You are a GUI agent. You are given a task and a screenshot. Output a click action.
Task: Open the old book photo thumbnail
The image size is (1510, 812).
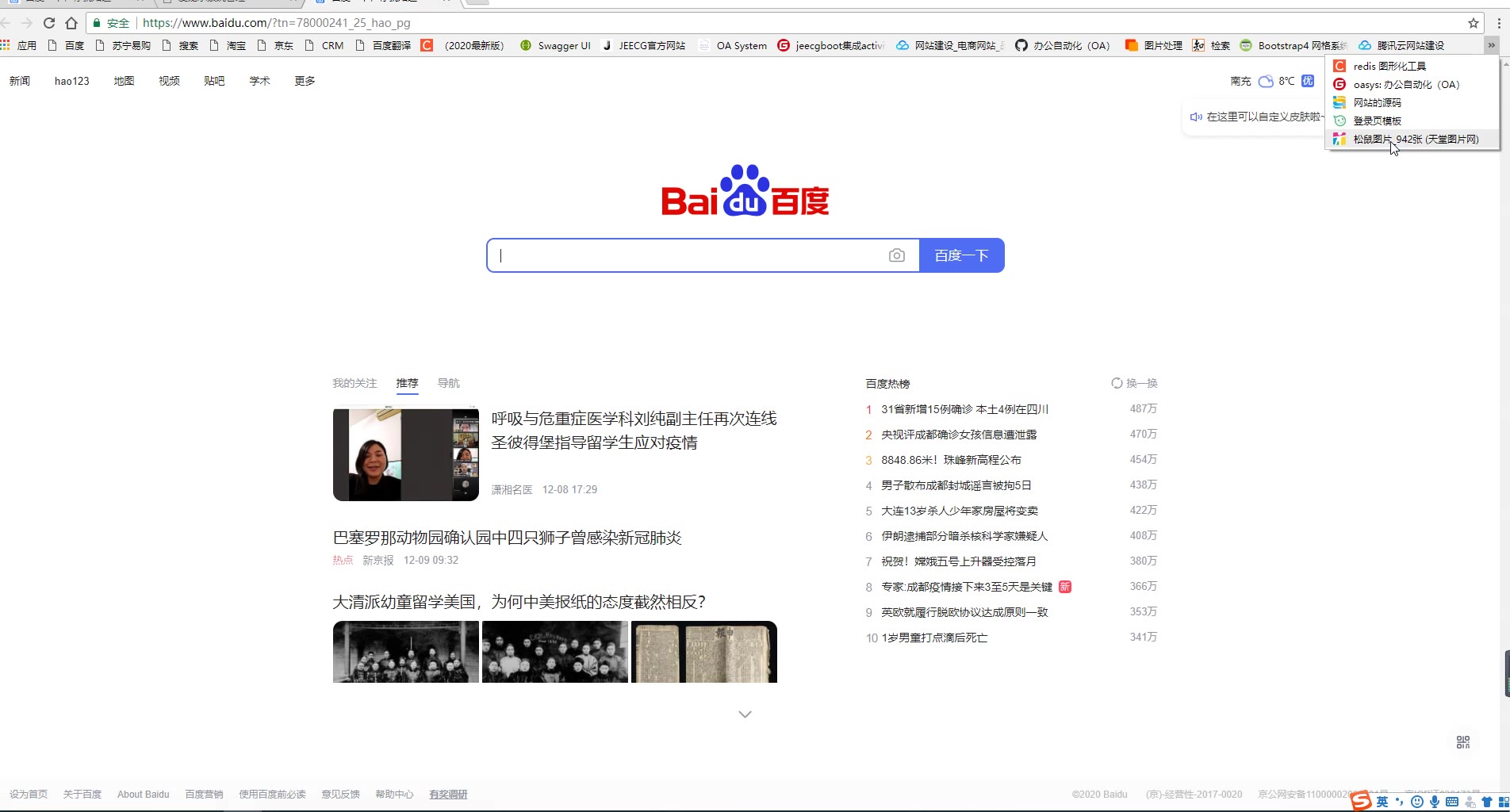704,652
